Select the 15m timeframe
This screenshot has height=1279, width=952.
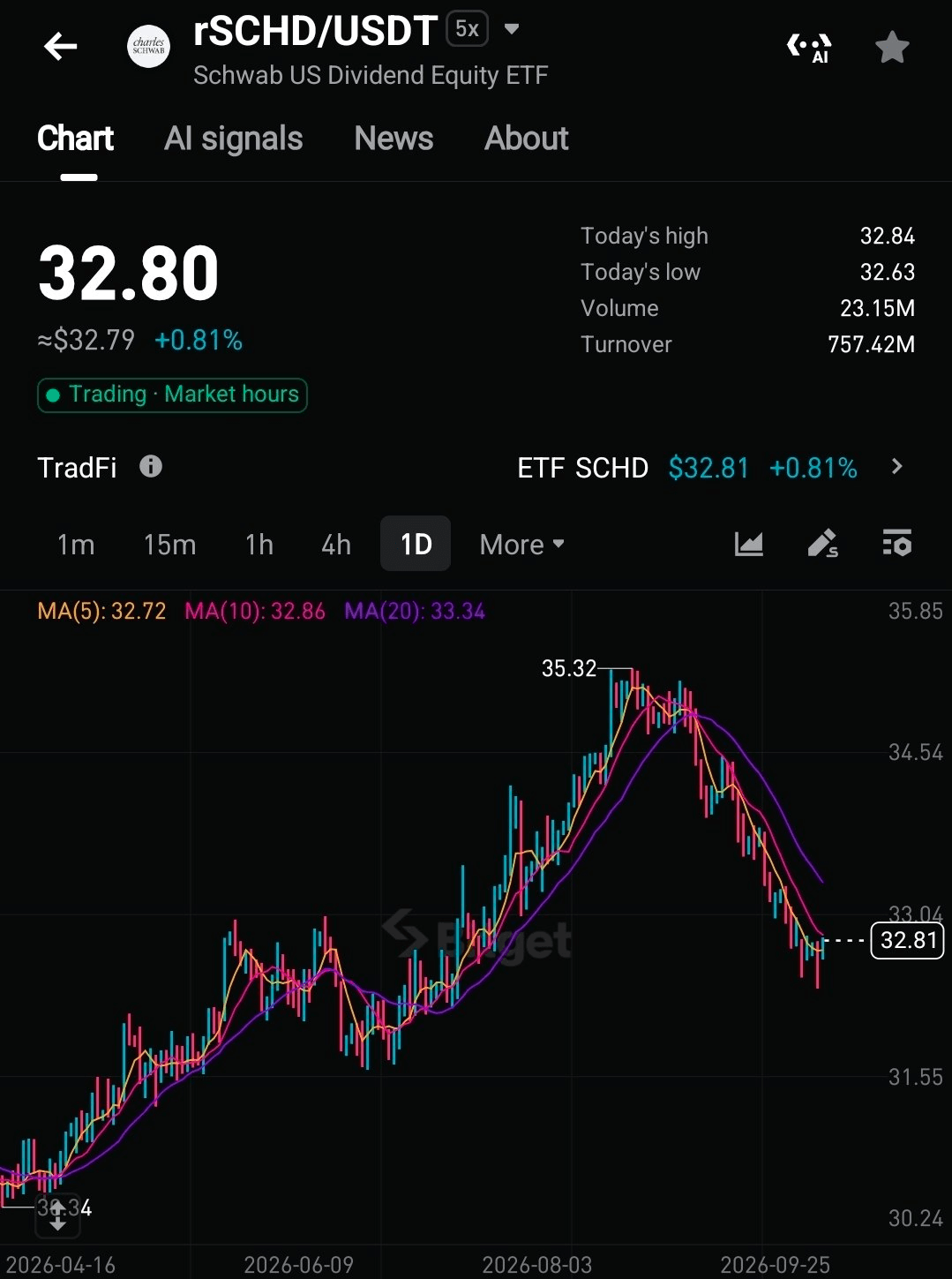[169, 545]
